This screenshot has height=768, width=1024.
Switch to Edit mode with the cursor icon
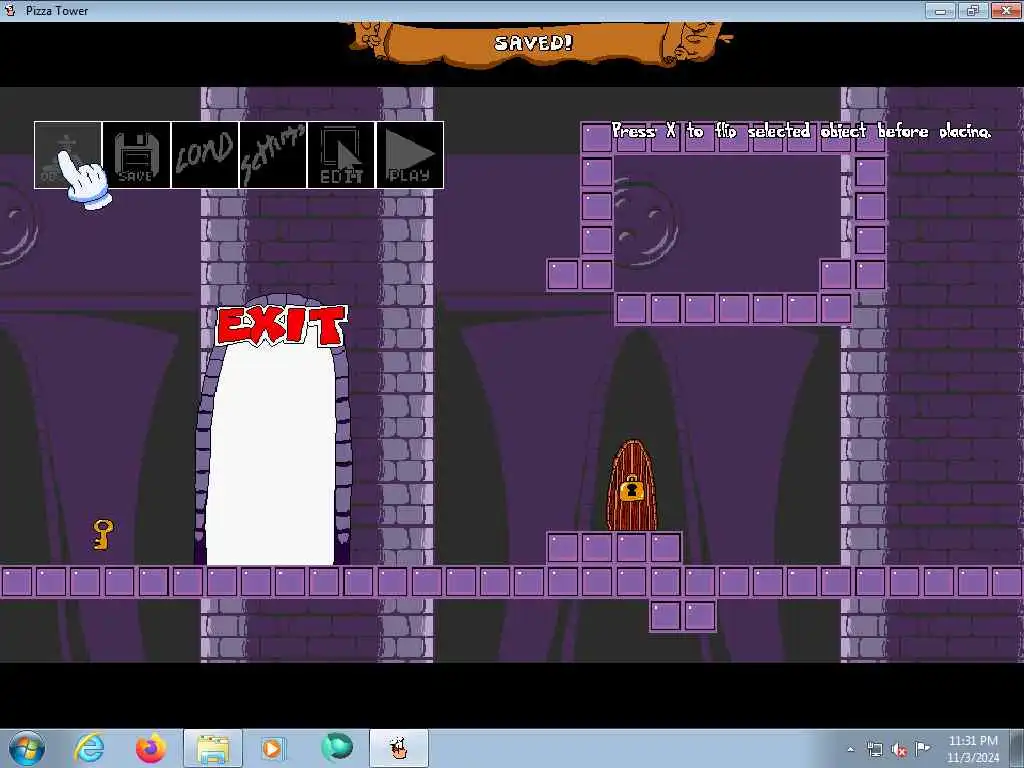341,155
